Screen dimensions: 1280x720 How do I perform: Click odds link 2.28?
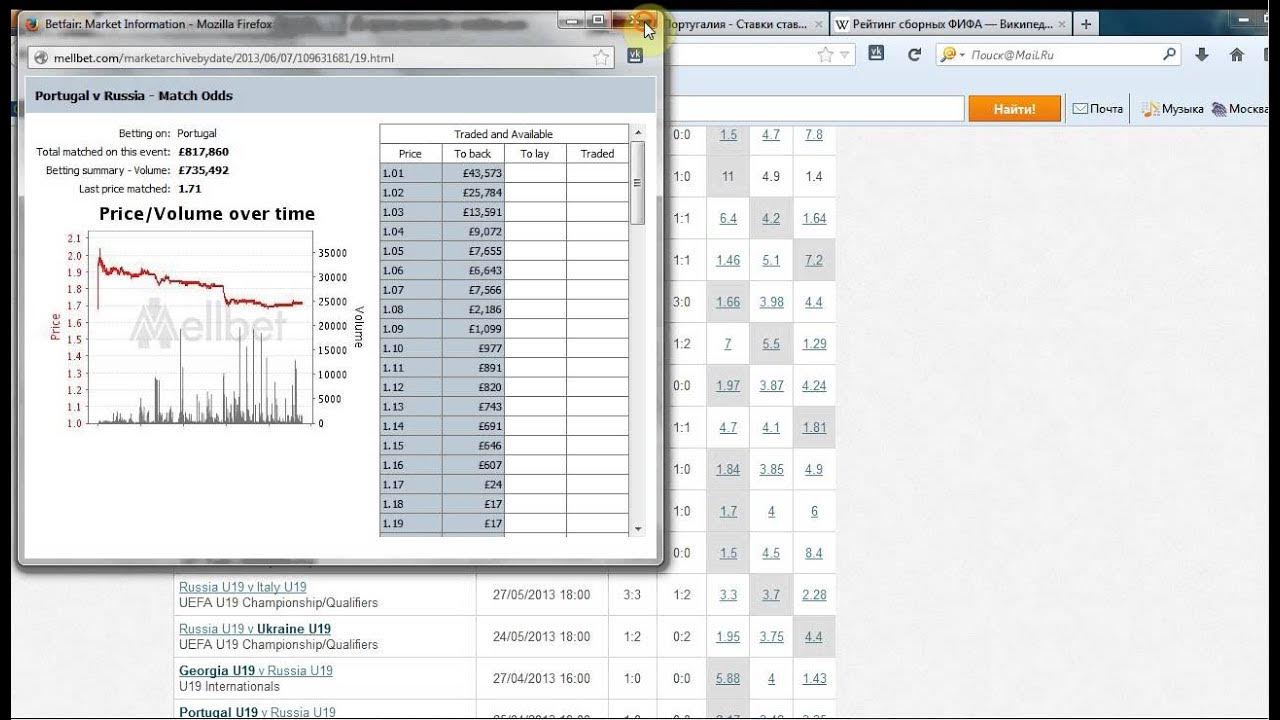(814, 595)
